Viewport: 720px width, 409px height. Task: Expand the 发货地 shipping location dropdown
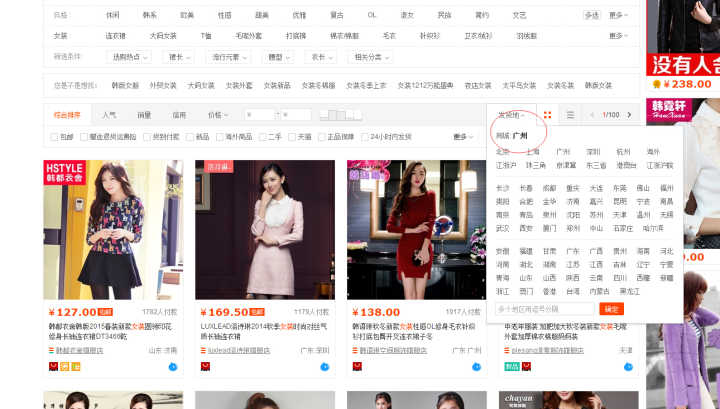(512, 115)
